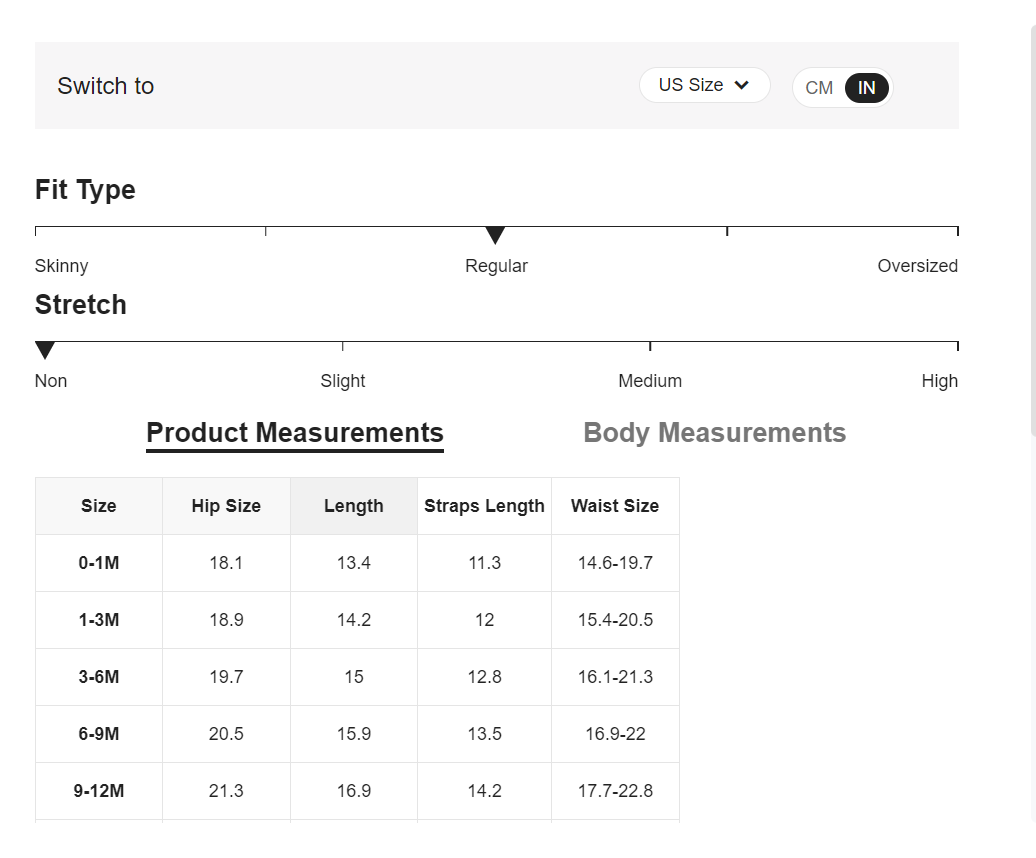Open the Product Measurements tab
Image resolution: width=1036 pixels, height=858 pixels.
(x=295, y=433)
